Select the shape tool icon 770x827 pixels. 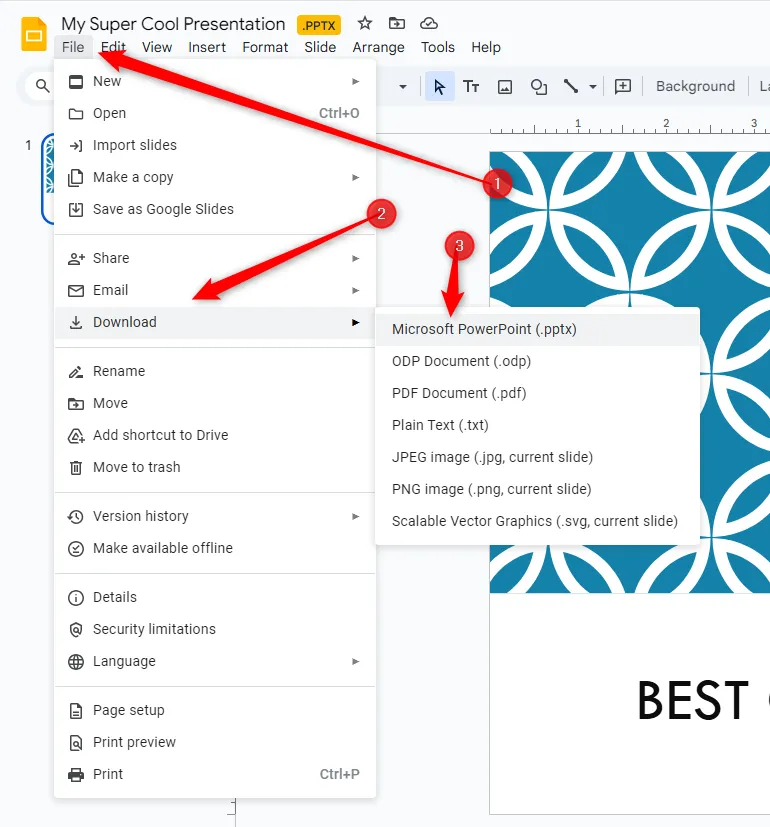point(538,86)
